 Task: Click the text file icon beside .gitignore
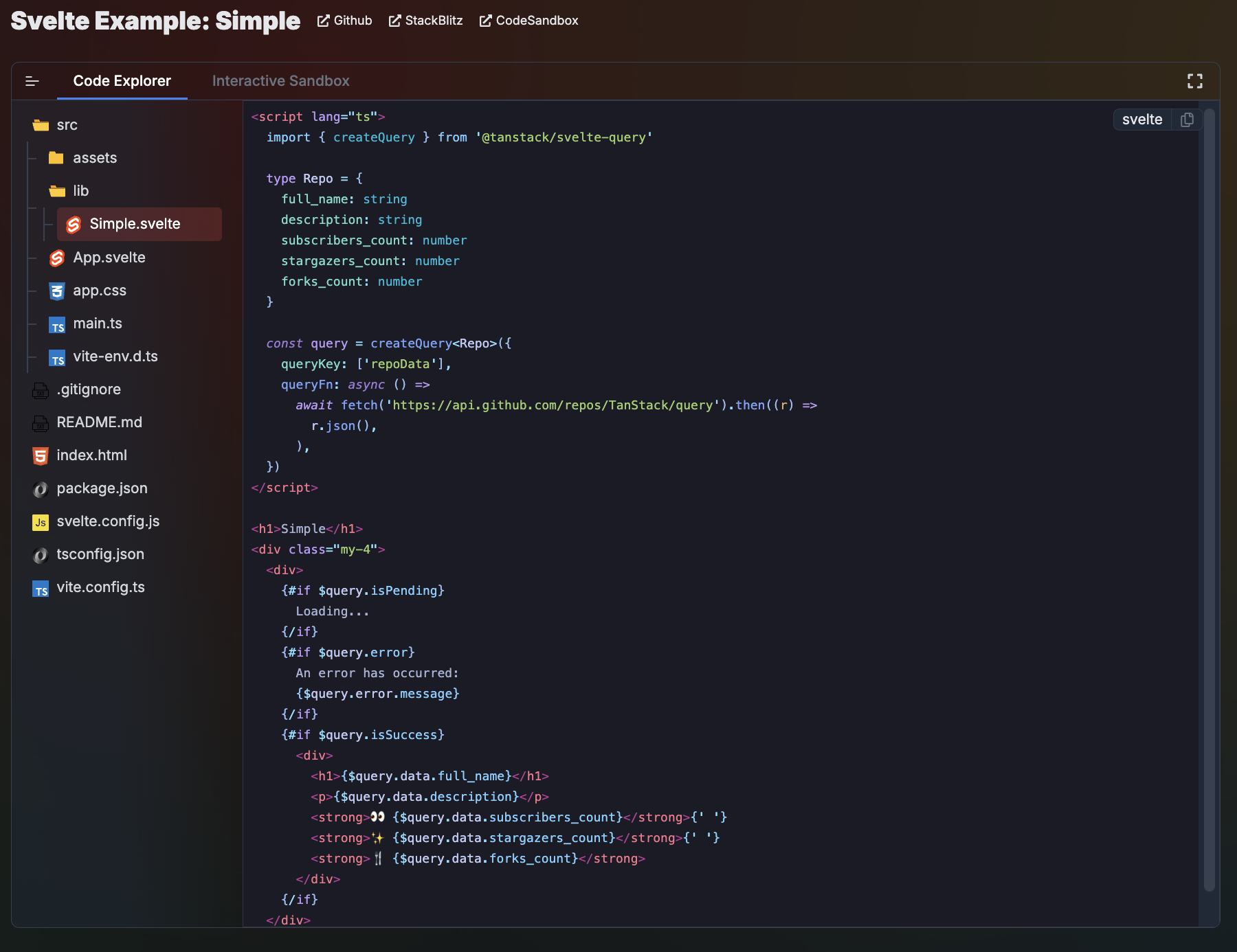click(41, 391)
